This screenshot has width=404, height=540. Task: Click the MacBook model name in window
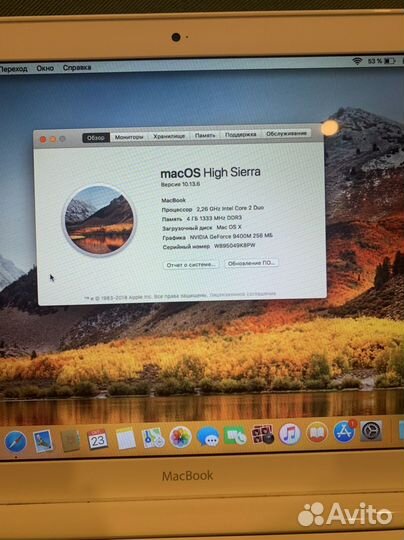coord(174,200)
